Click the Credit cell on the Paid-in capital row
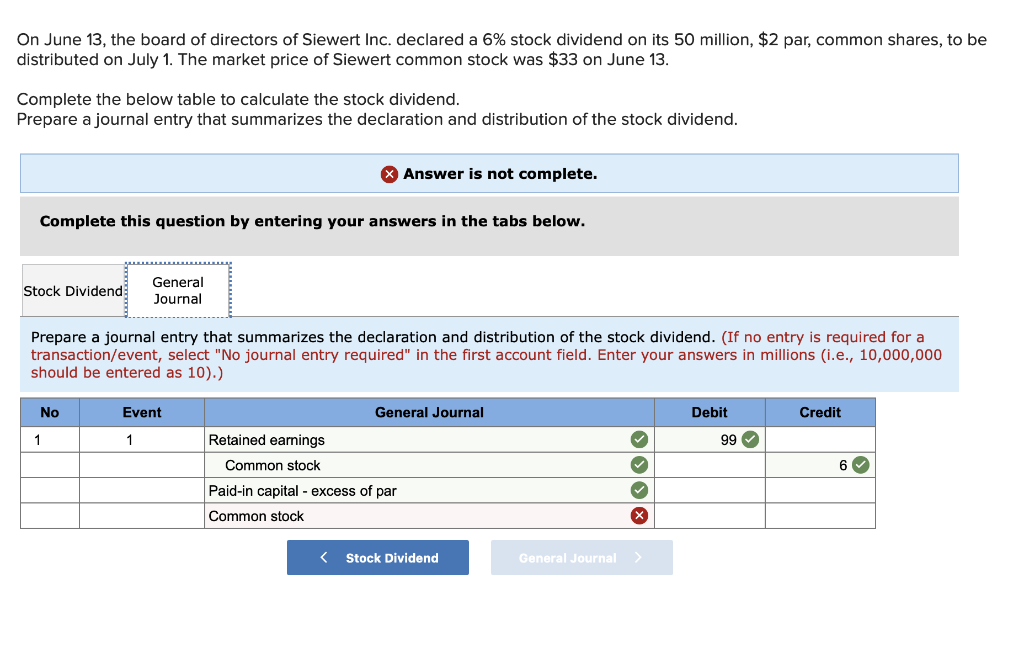 (x=819, y=490)
